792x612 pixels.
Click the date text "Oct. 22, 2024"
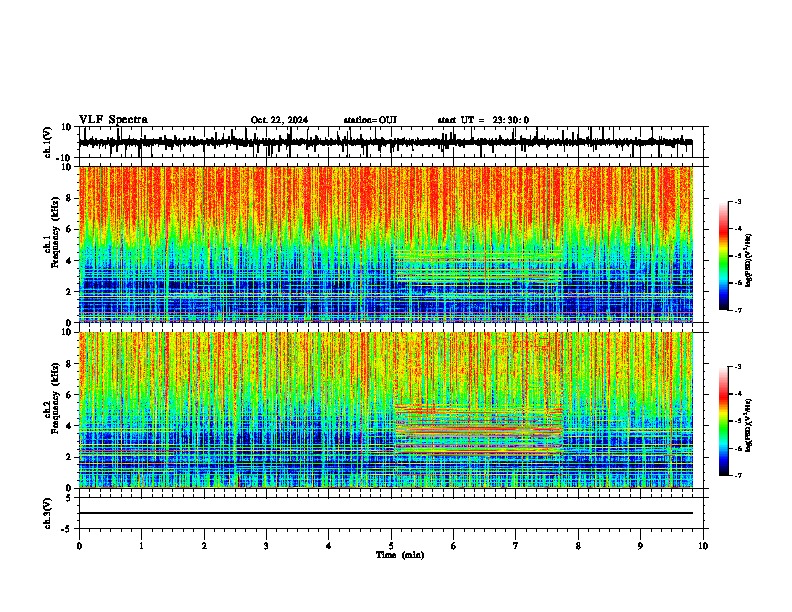pyautogui.click(x=279, y=120)
